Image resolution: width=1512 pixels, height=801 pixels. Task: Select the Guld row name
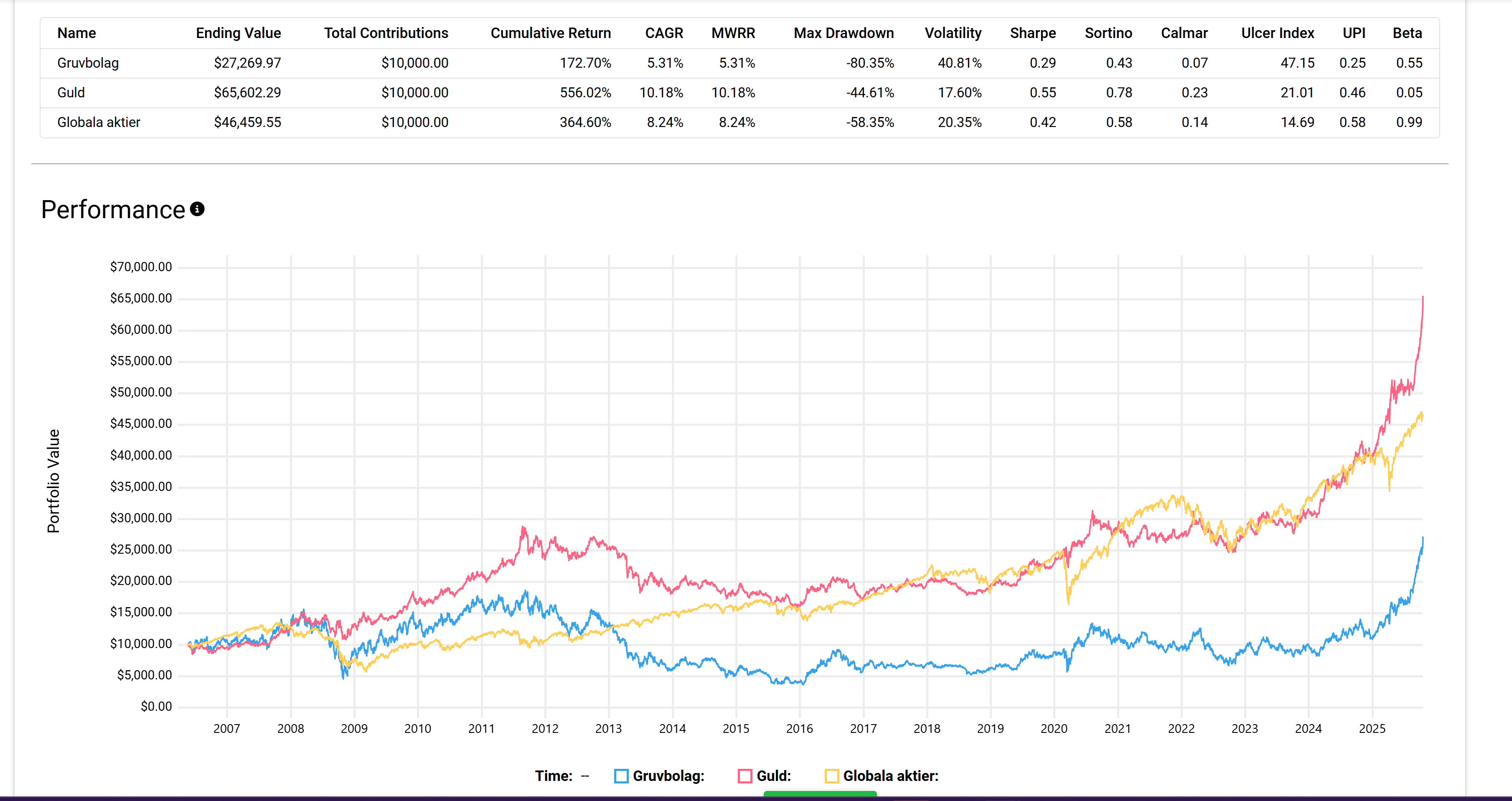tap(71, 93)
